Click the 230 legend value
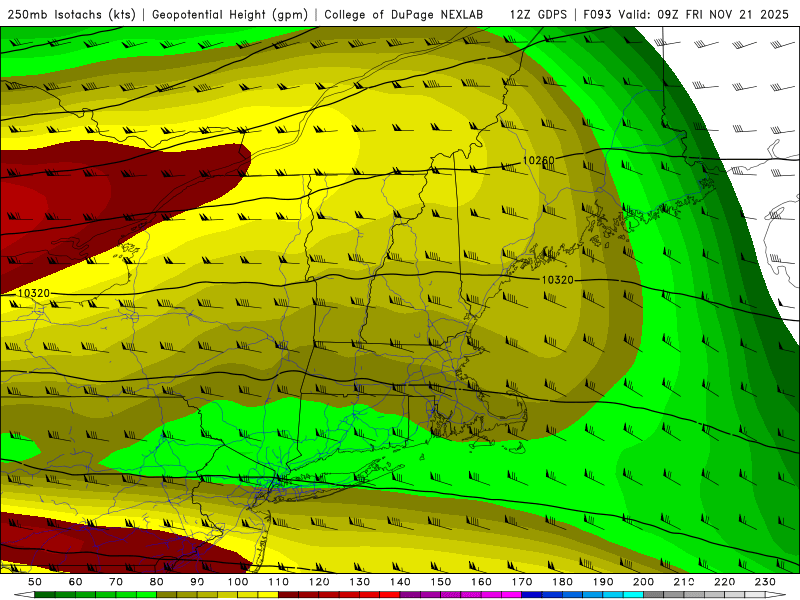 [x=765, y=582]
